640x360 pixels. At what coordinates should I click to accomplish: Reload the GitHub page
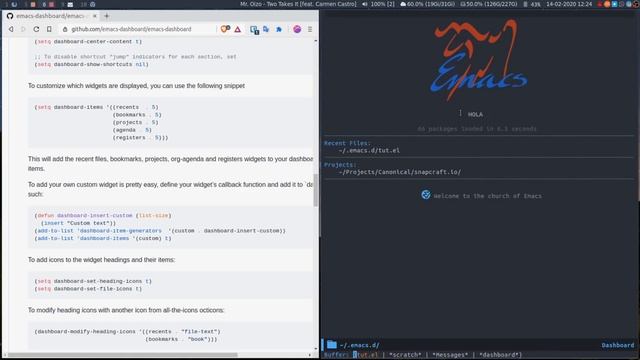[x=36, y=29]
